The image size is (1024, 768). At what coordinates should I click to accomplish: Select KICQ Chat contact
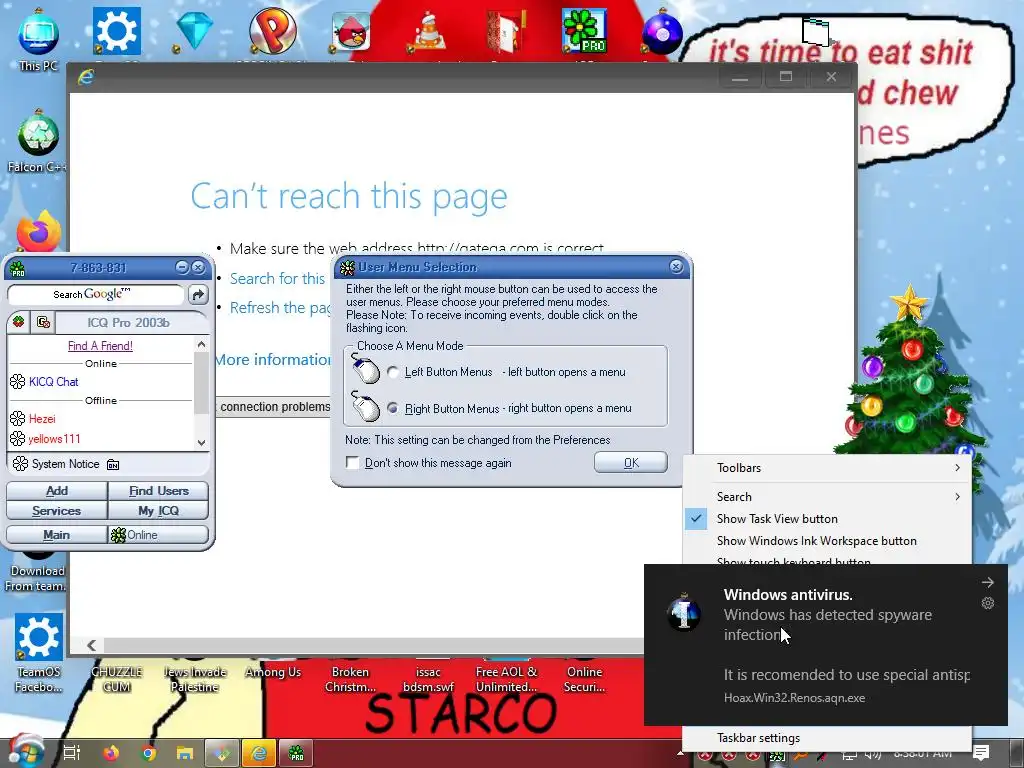pos(54,381)
